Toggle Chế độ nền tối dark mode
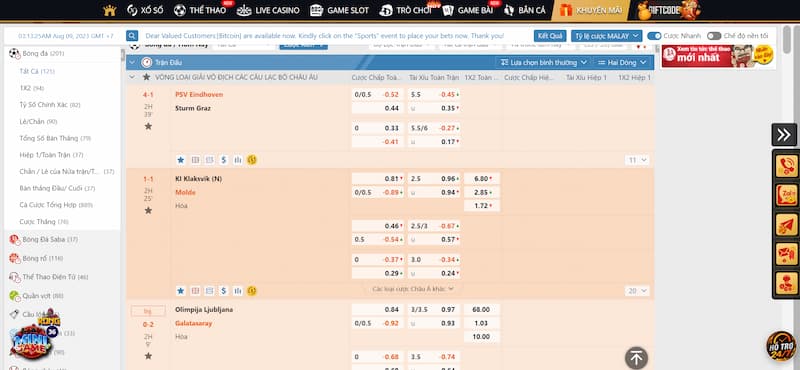 714,36
